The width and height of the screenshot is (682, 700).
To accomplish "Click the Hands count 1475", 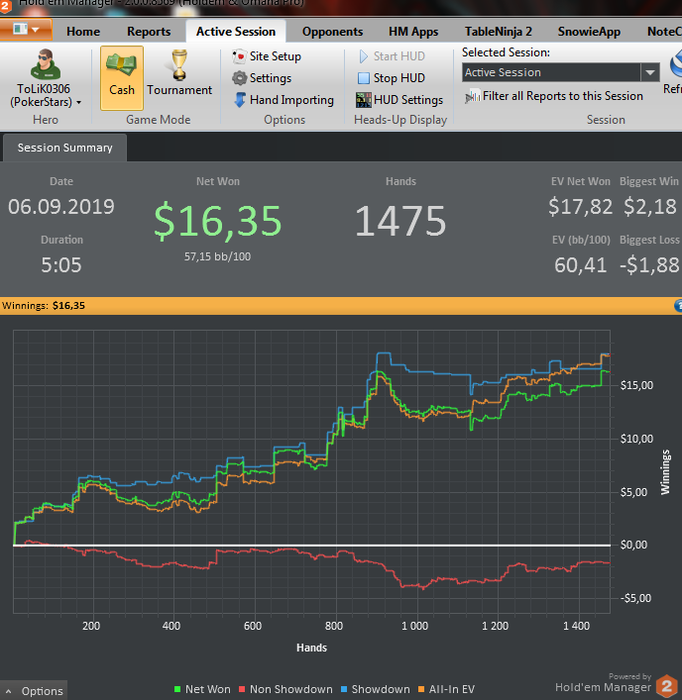I will [x=400, y=221].
